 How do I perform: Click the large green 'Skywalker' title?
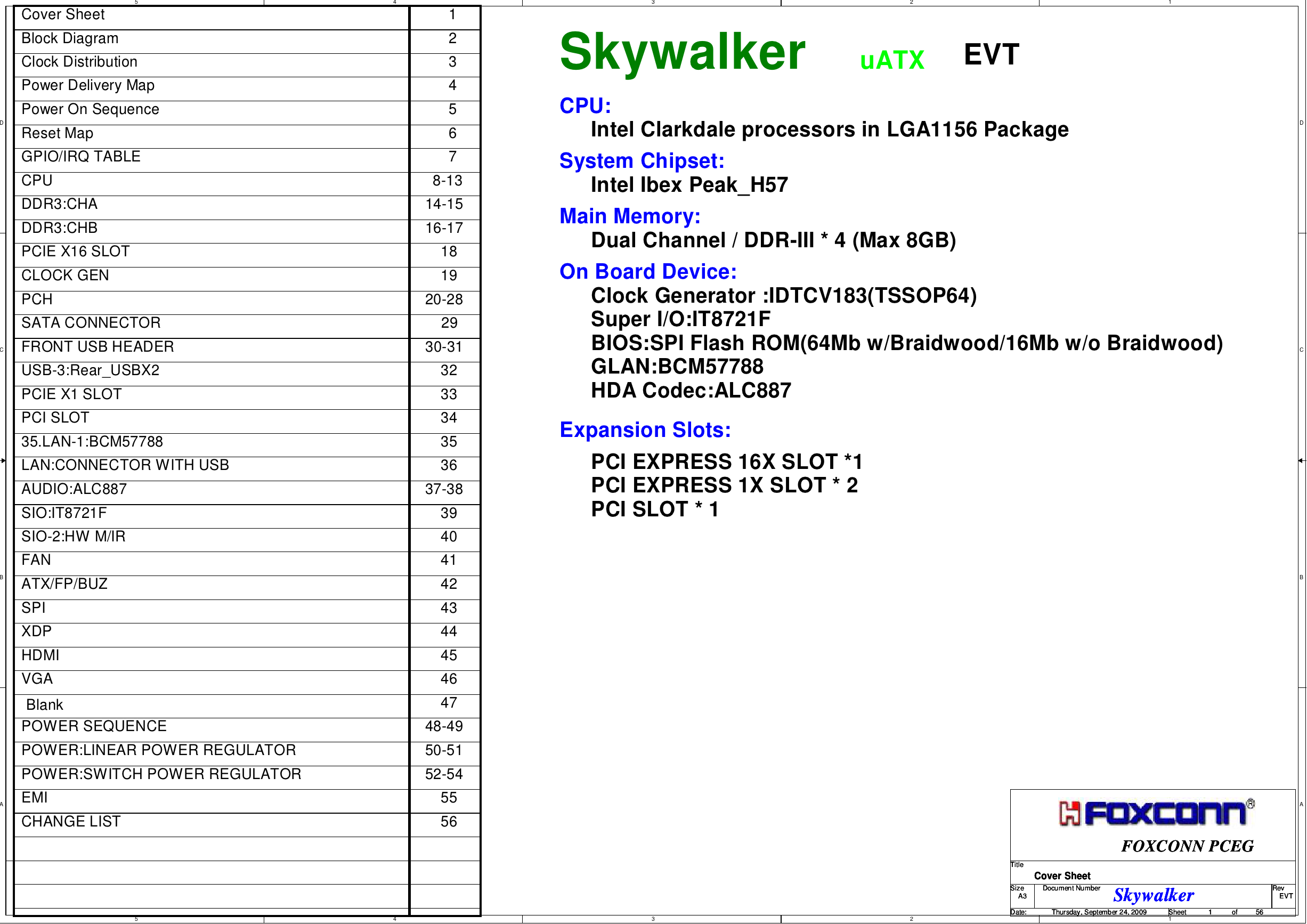pos(683,53)
